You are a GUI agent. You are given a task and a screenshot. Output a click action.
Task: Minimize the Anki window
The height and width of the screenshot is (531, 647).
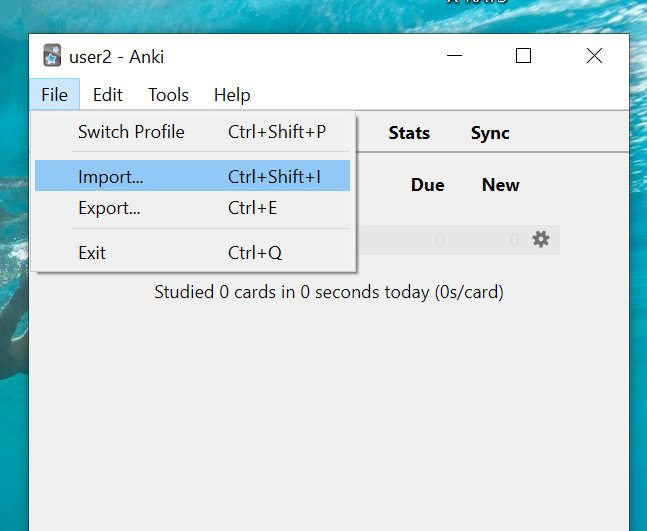click(452, 56)
